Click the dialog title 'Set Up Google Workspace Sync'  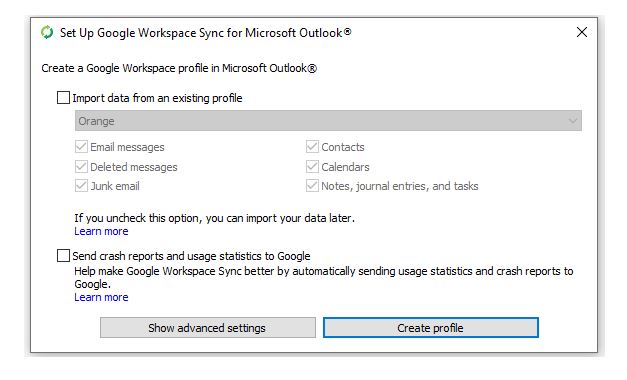coord(206,33)
